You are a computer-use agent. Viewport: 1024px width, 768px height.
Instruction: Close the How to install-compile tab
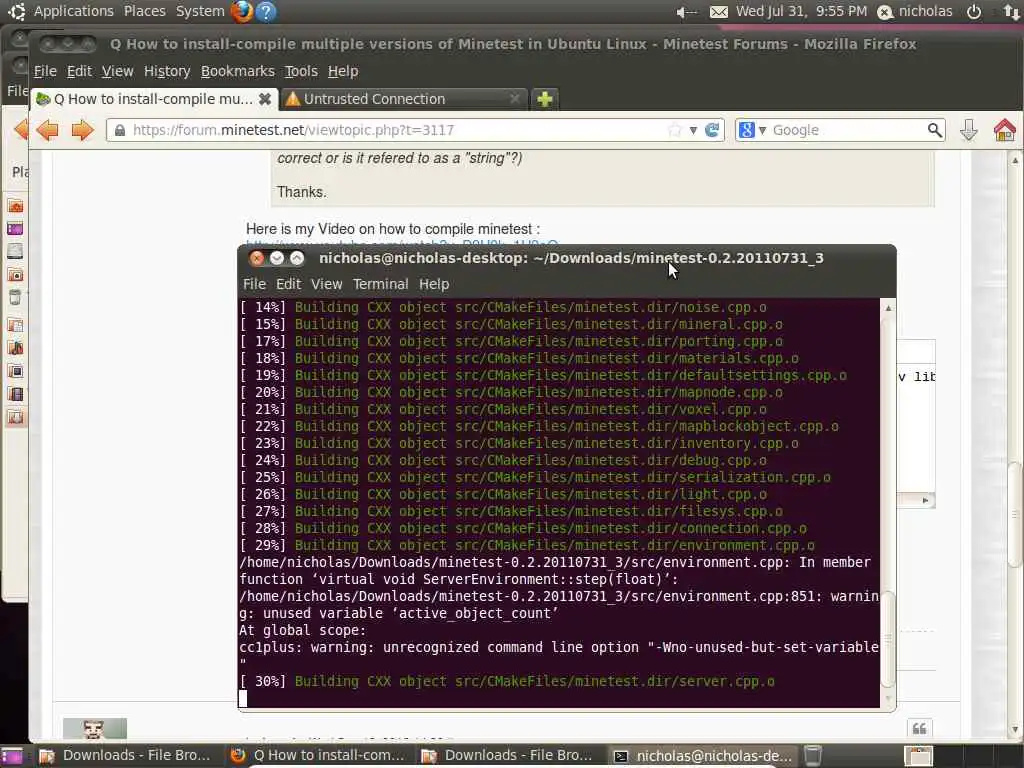(264, 99)
